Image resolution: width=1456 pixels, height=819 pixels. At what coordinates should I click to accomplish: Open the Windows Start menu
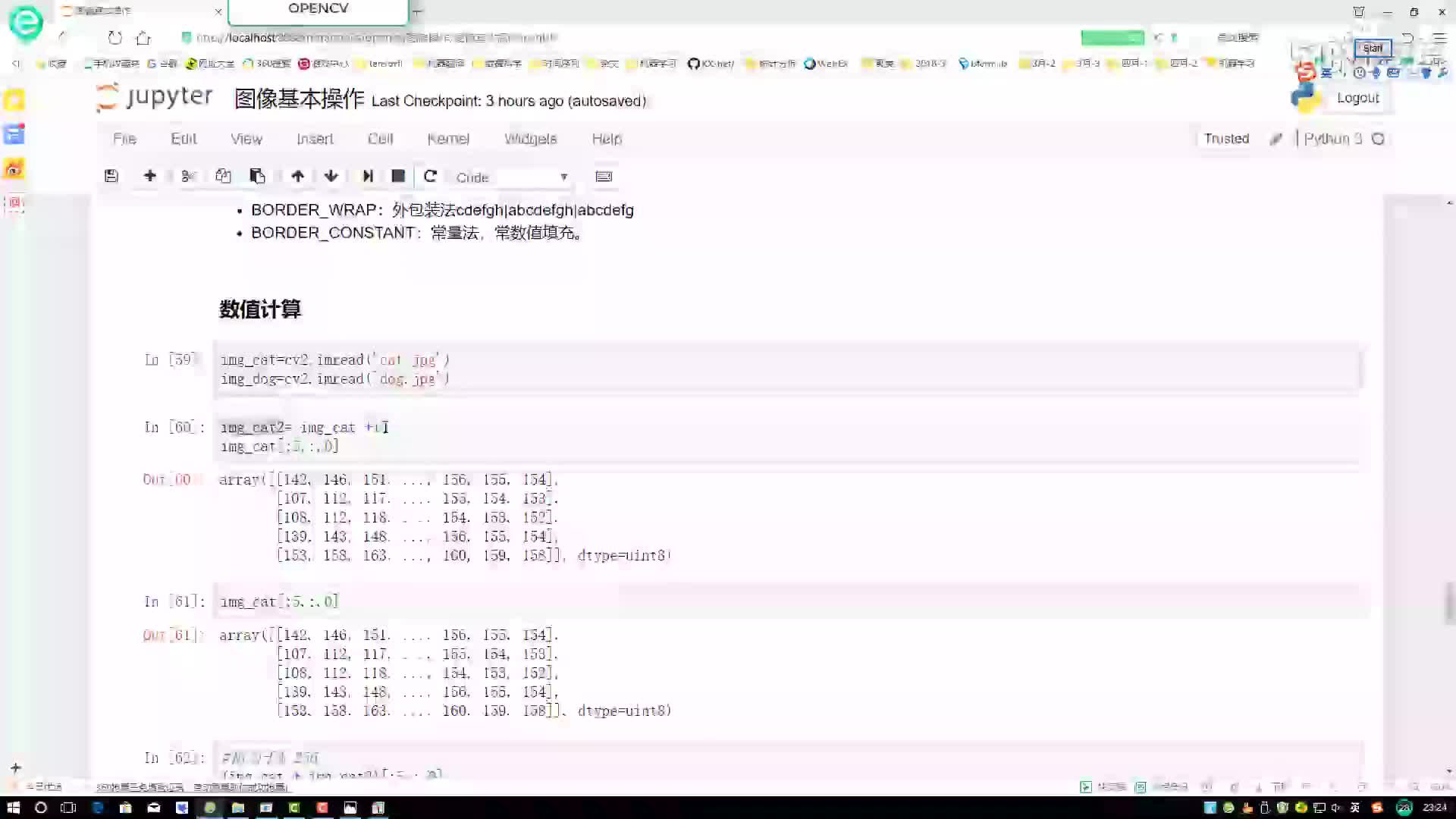pyautogui.click(x=13, y=808)
